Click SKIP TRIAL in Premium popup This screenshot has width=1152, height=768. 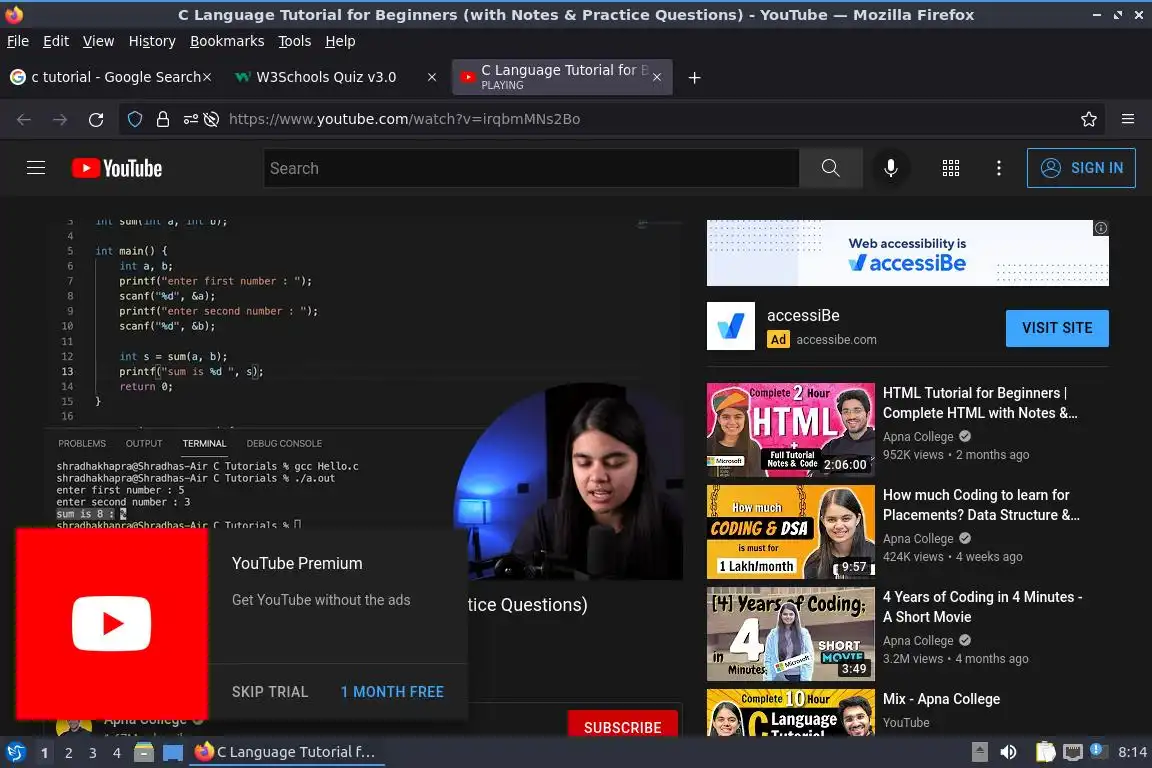click(270, 692)
